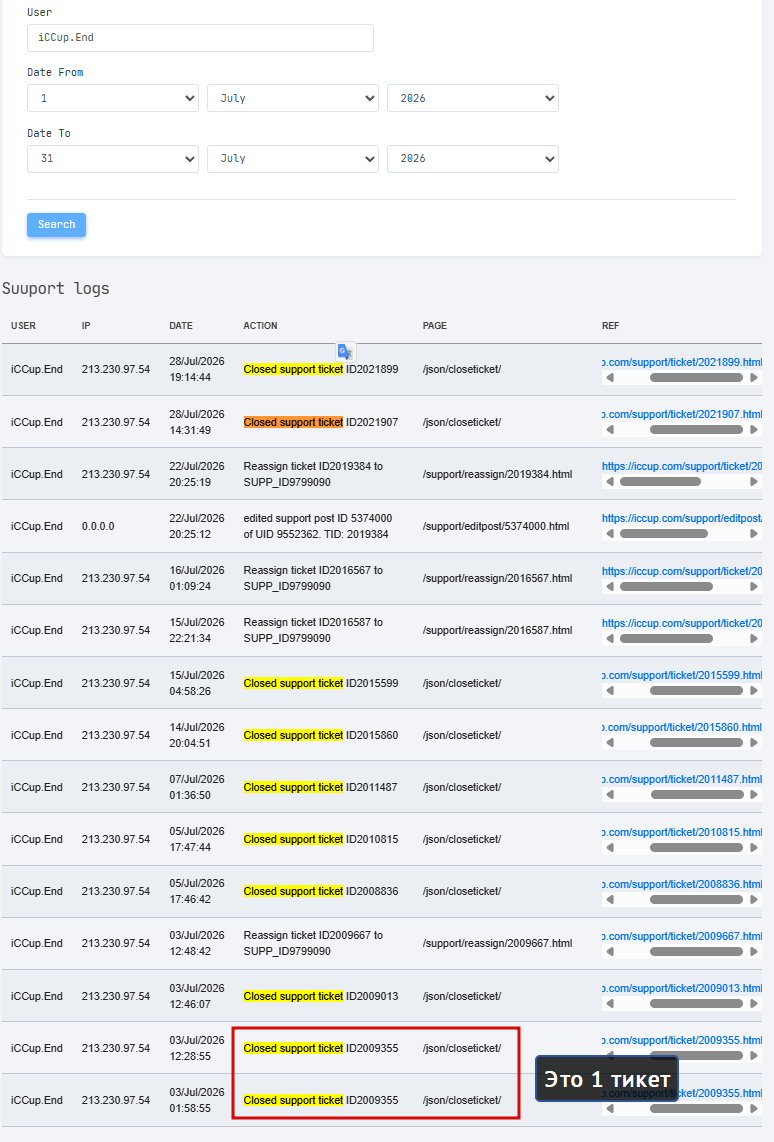Image resolution: width=774 pixels, height=1142 pixels.
Task: Click right scroll arrow in ticket 2008836 ref cell
Action: [x=754, y=899]
